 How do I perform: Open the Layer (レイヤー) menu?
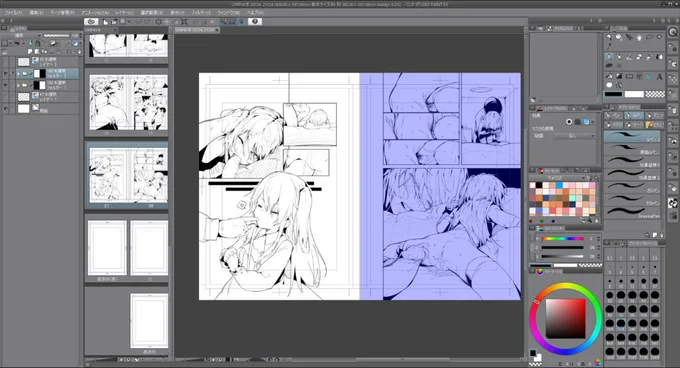pos(124,13)
